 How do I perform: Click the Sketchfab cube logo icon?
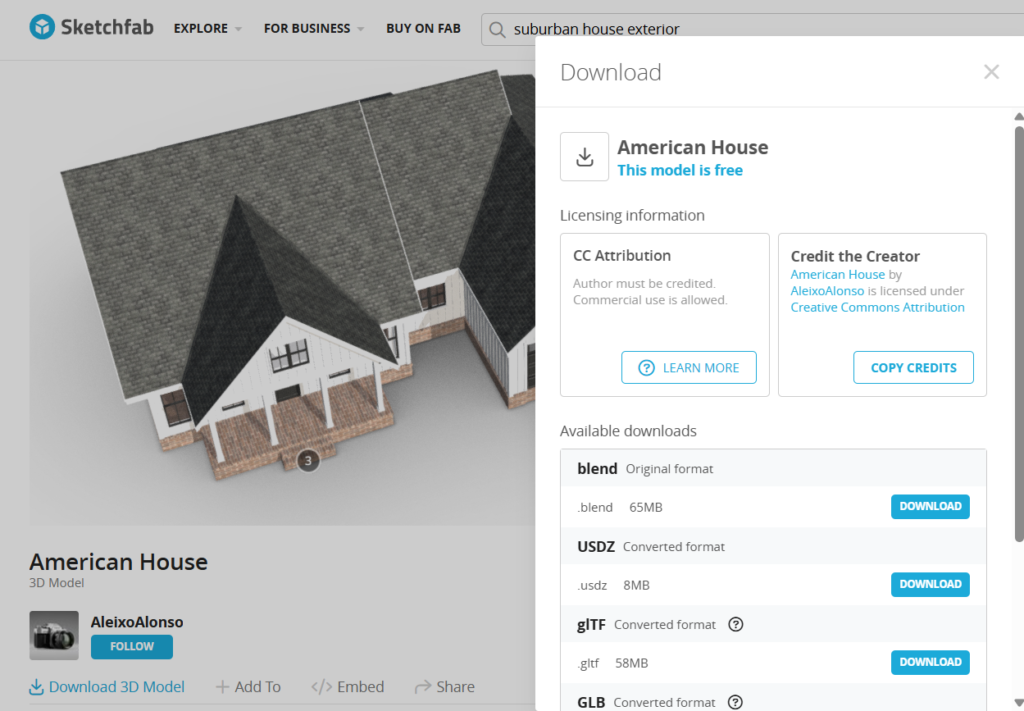tap(42, 27)
